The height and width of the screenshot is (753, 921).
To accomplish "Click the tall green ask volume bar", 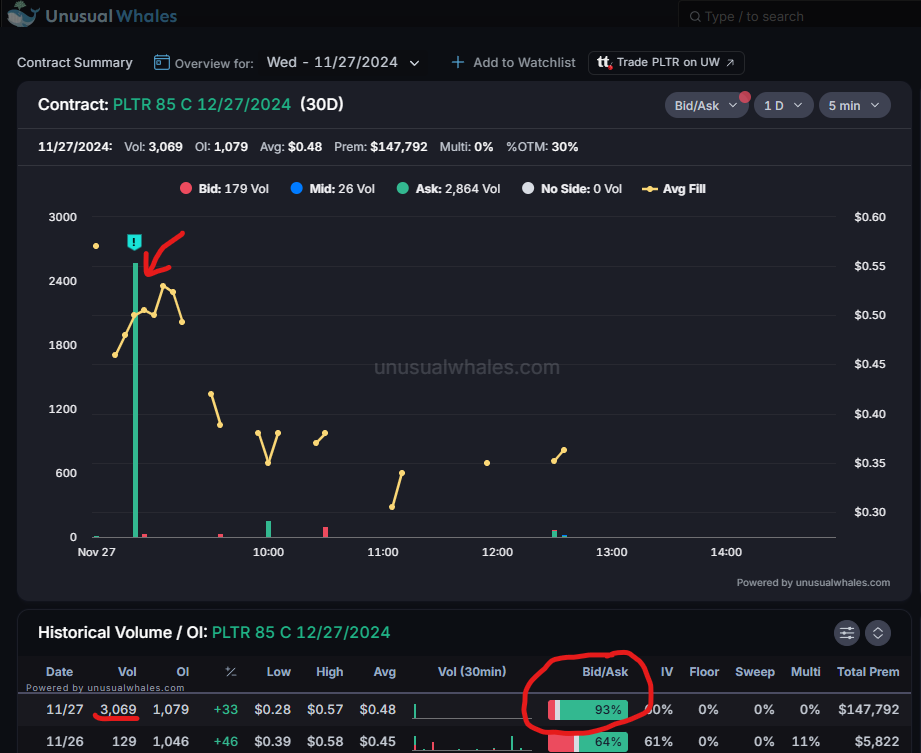I will (x=136, y=400).
